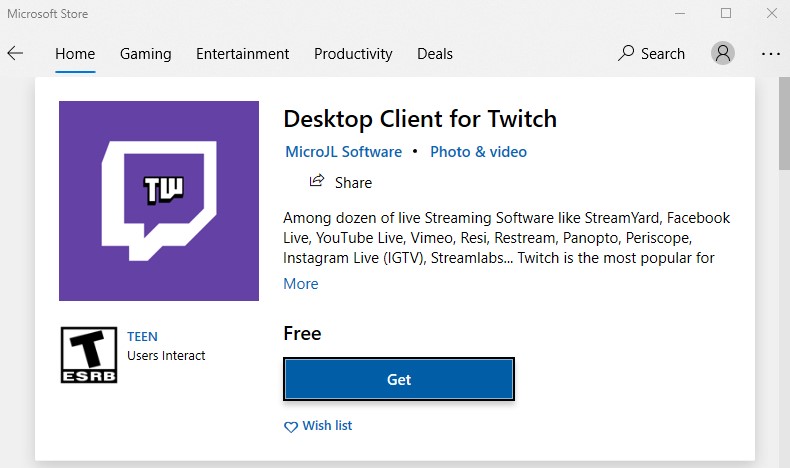Open the three-dots more options menu
This screenshot has width=790, height=468.
(771, 53)
